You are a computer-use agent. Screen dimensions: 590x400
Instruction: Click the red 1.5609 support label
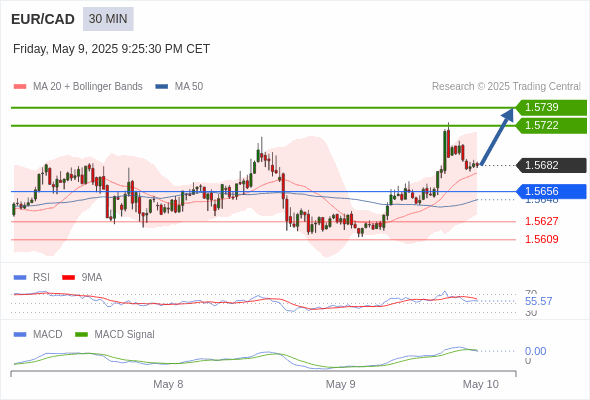(x=541, y=239)
